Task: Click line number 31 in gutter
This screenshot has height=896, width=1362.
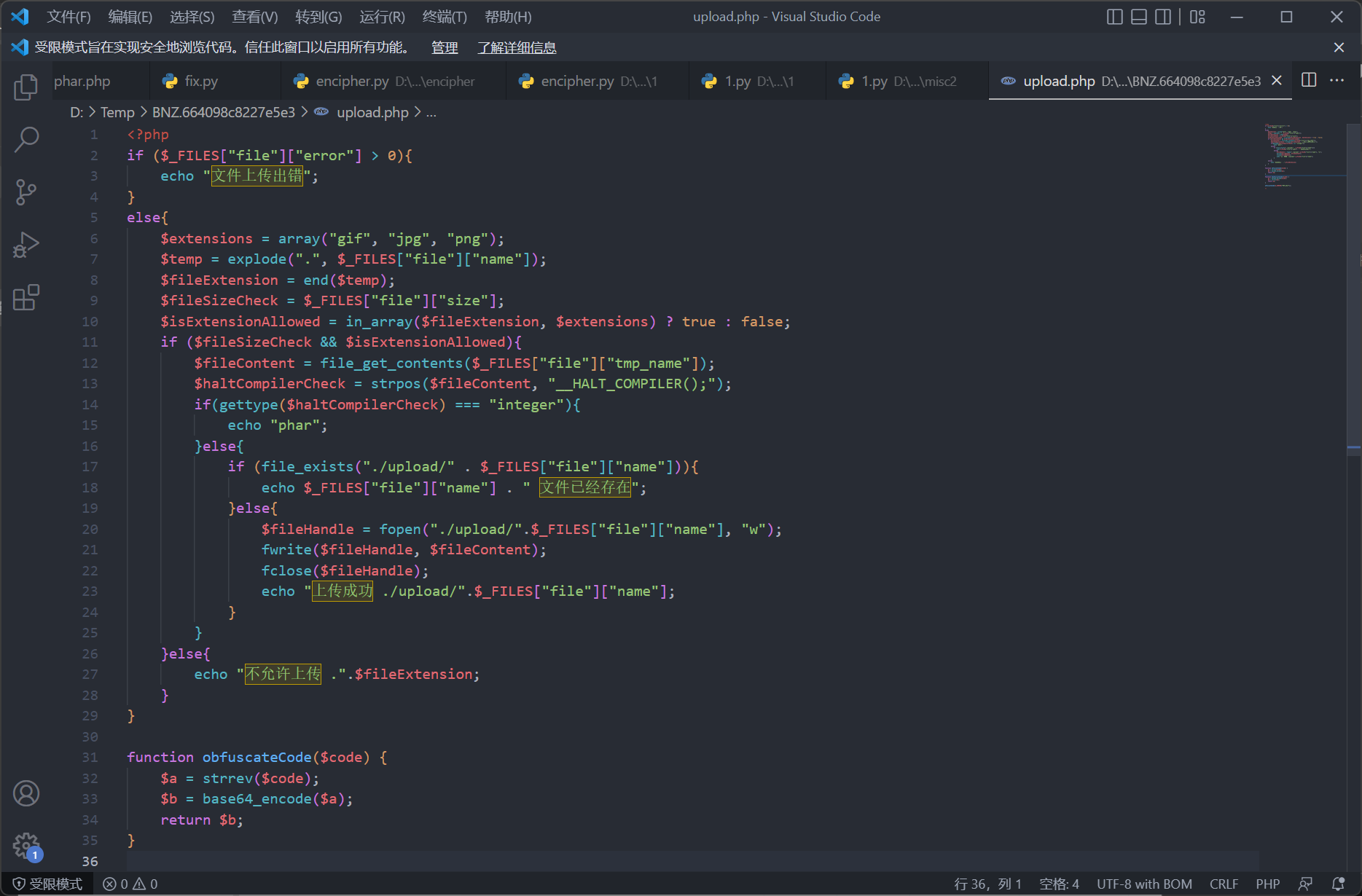Action: click(x=90, y=757)
